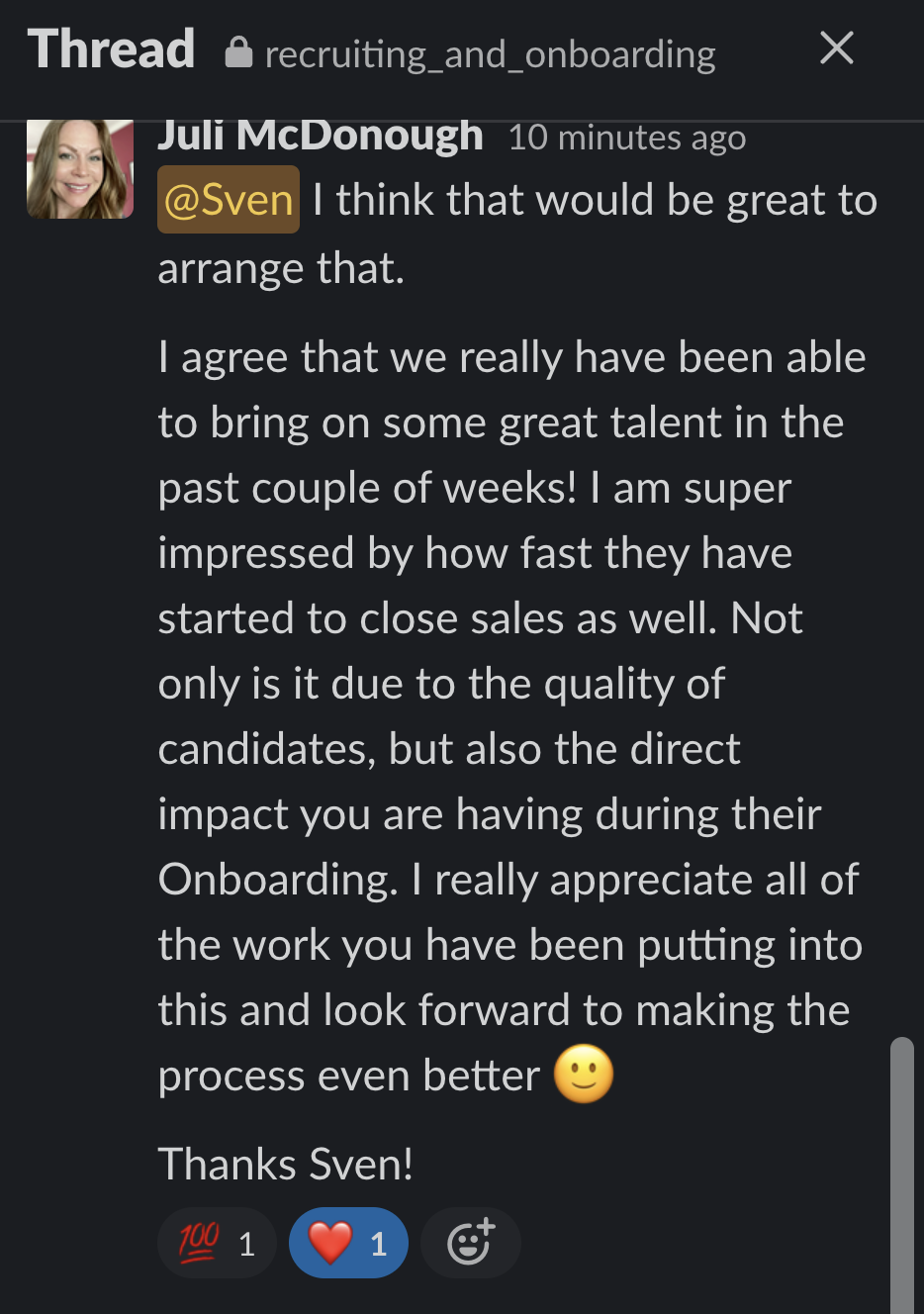Screen dimensions: 924x1314
Task: Click the smiley emoji in the message text
Action: pos(586,1075)
